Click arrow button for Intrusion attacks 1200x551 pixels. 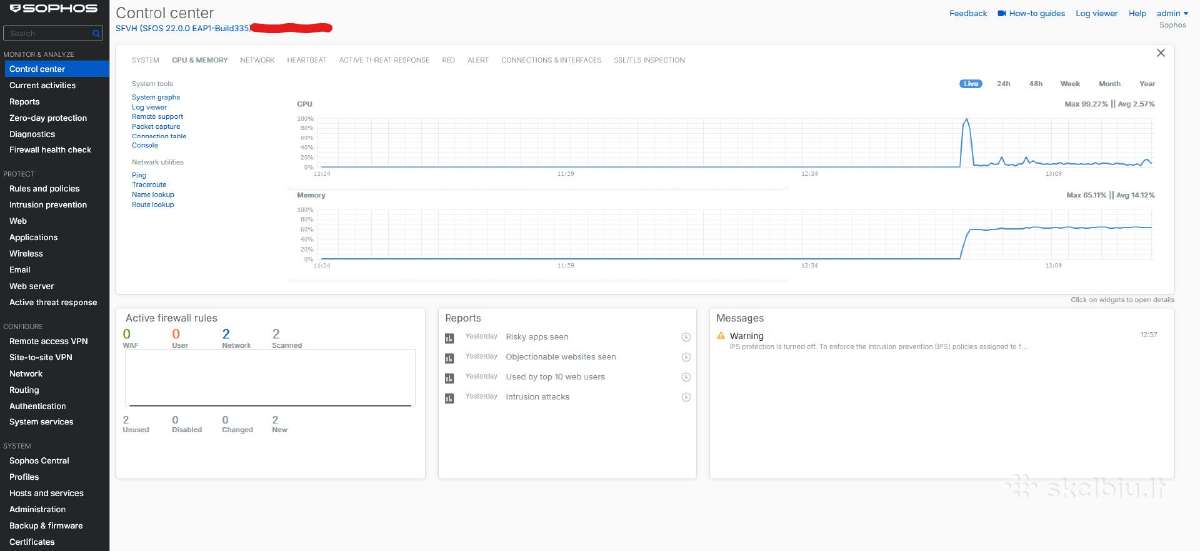pyautogui.click(x=686, y=397)
